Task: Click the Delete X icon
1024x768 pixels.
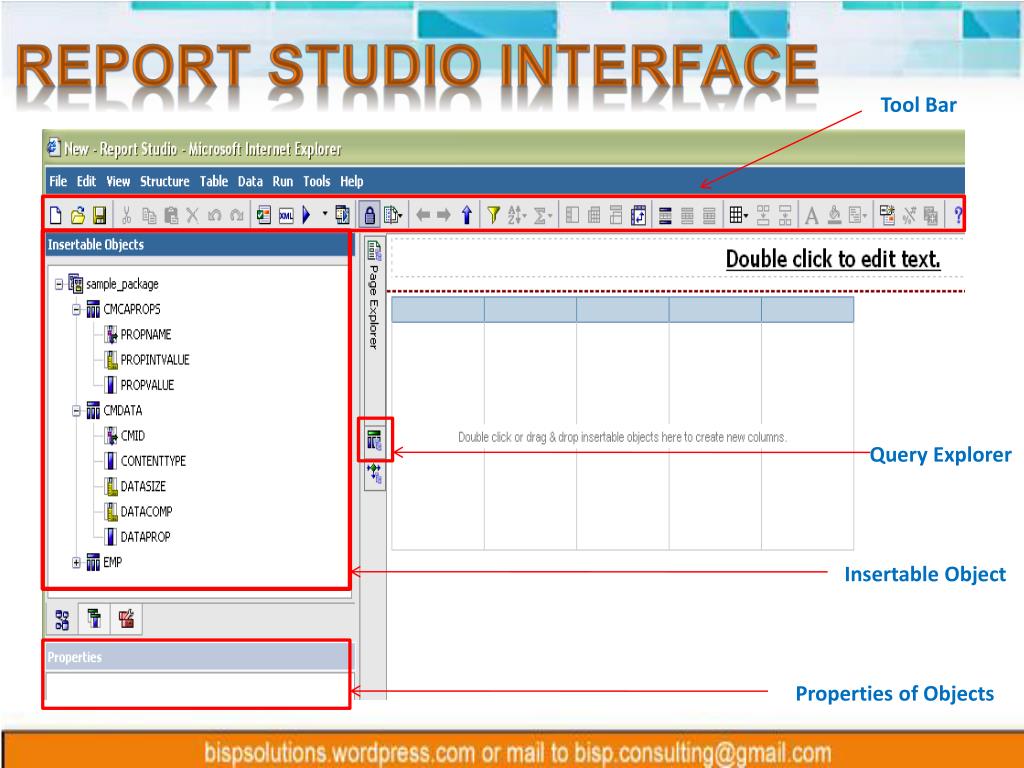Action: pyautogui.click(x=193, y=214)
